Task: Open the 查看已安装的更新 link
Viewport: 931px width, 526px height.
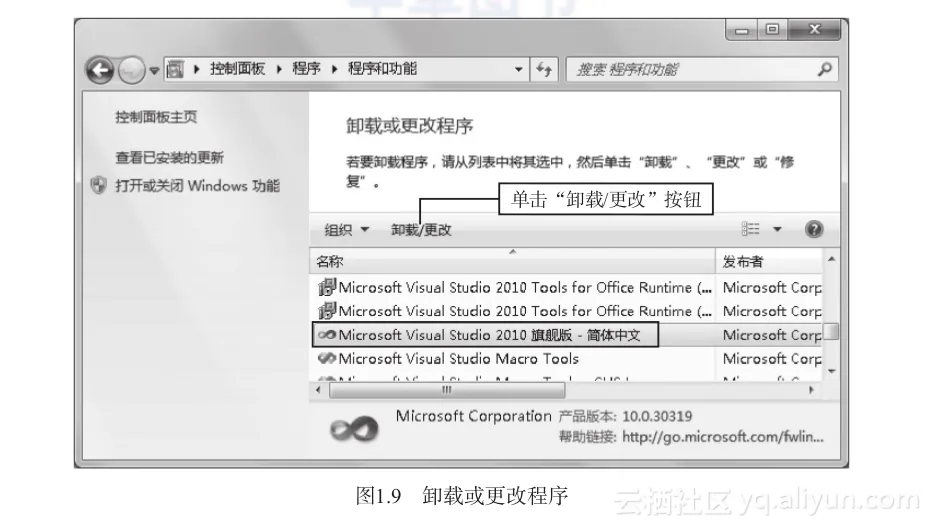Action: pos(169,157)
